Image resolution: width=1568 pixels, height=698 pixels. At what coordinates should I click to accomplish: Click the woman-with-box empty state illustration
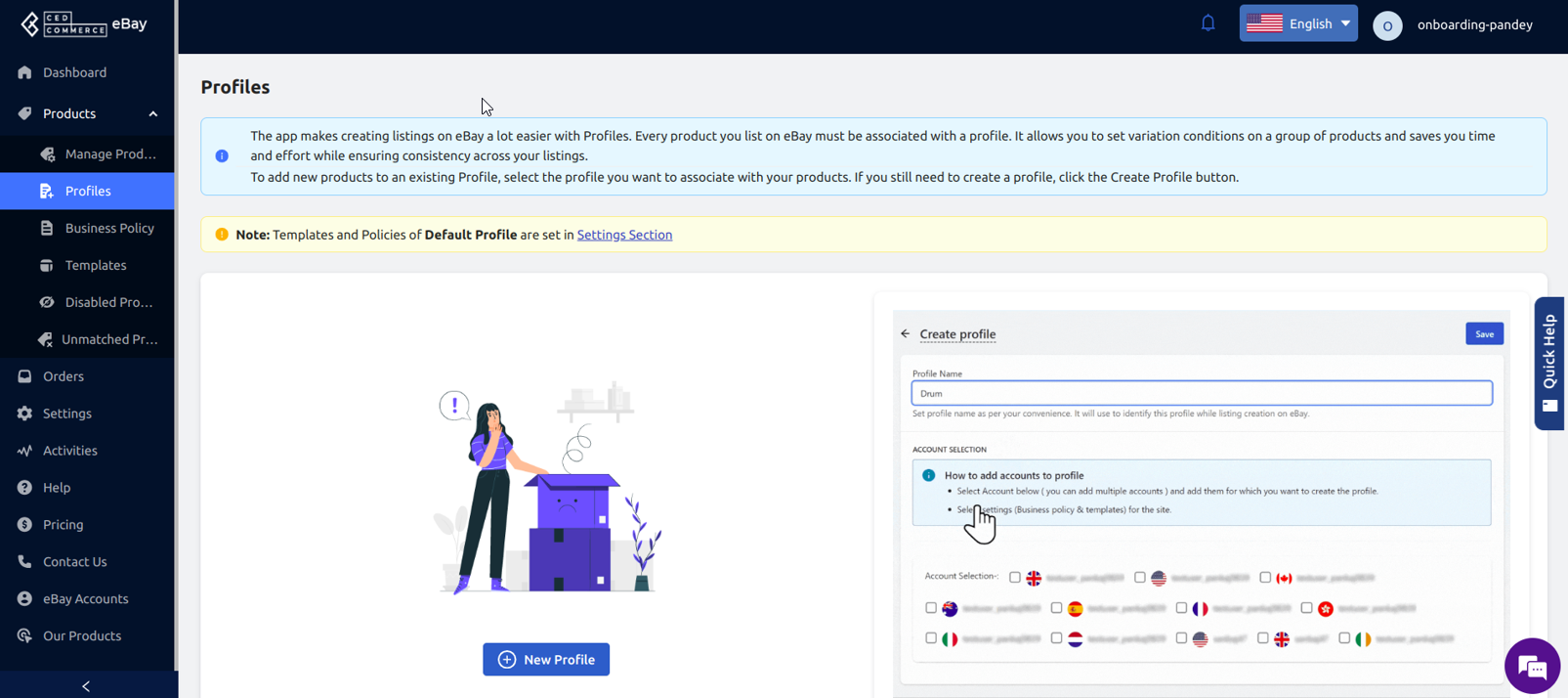(547, 487)
